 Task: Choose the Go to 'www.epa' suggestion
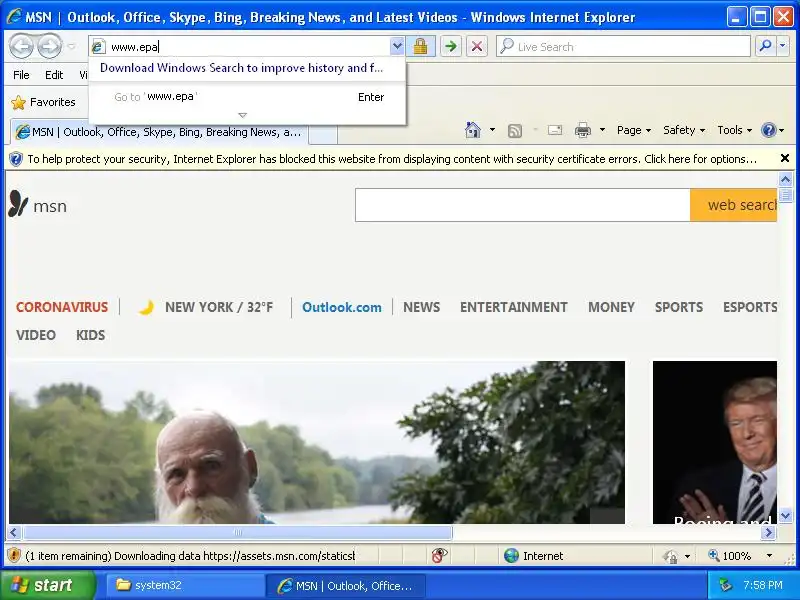tap(248, 97)
